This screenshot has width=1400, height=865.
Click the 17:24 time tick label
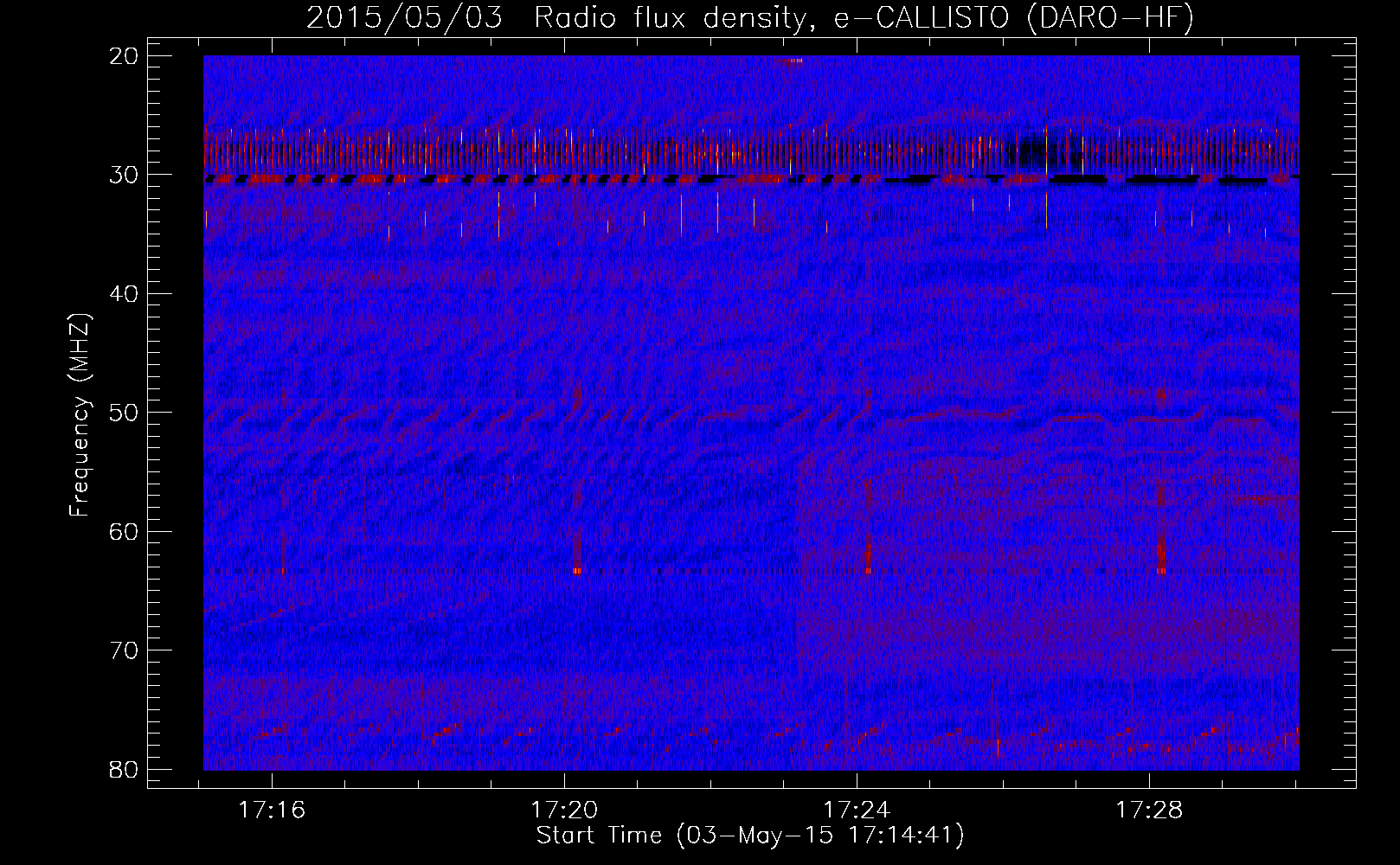click(857, 811)
